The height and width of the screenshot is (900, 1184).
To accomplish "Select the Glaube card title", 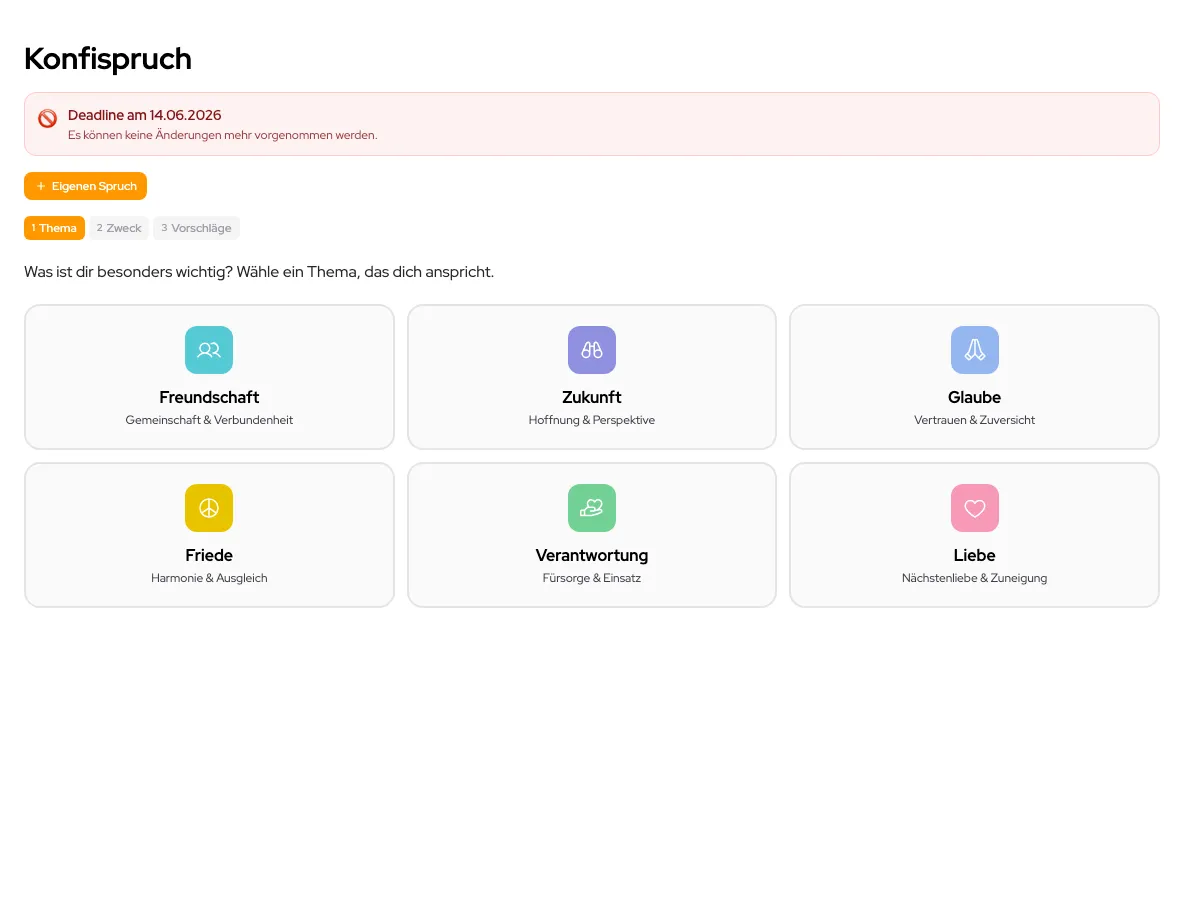I will [975, 397].
